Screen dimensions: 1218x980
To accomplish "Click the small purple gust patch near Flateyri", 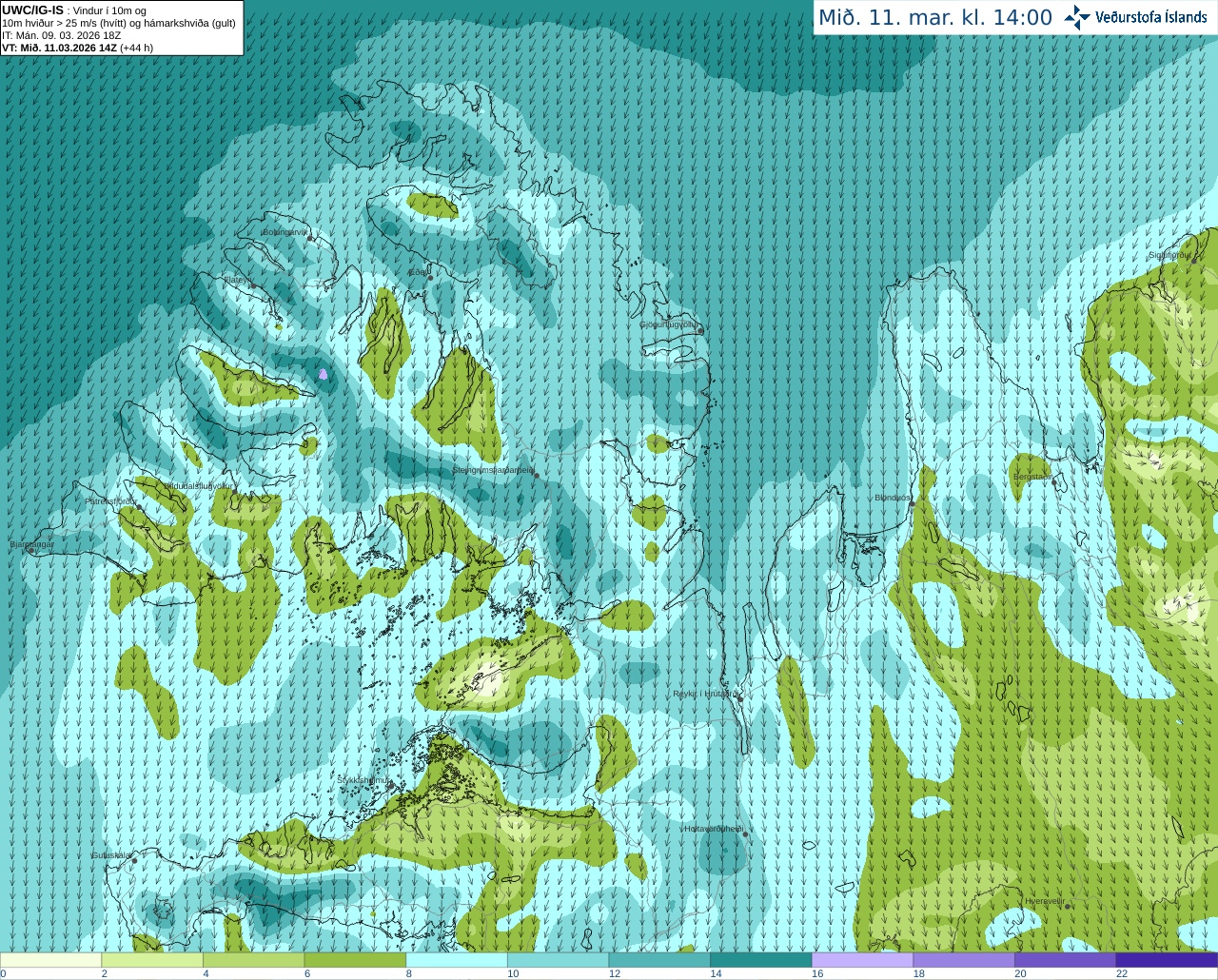I will (324, 375).
